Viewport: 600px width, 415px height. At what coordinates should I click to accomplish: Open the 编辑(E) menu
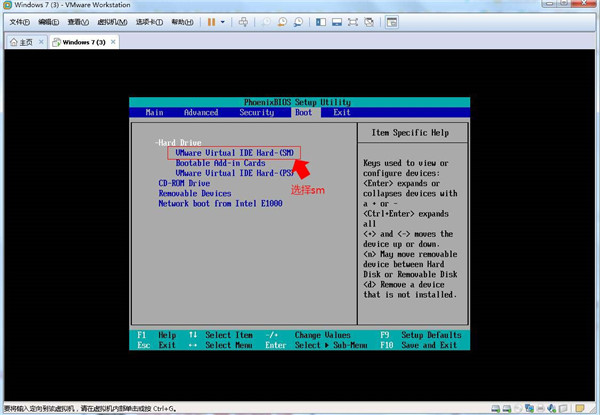click(x=49, y=22)
